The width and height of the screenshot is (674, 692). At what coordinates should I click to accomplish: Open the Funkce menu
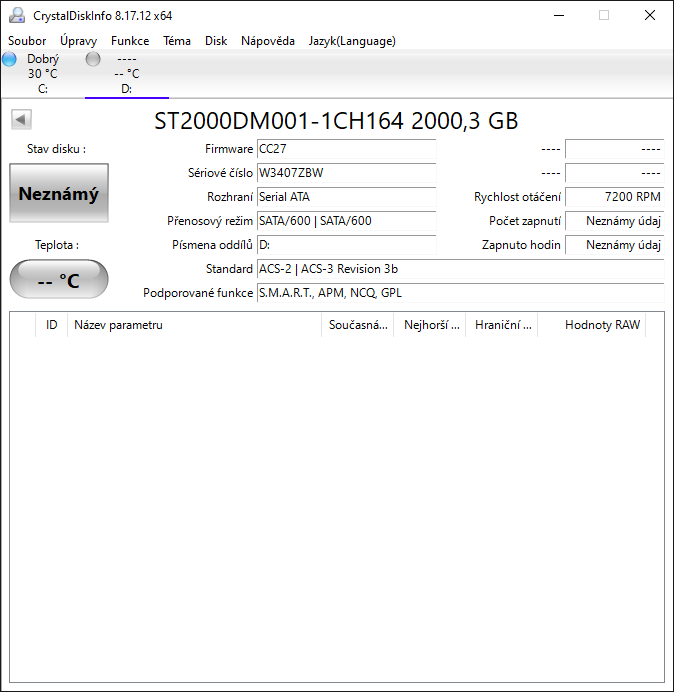tap(130, 41)
